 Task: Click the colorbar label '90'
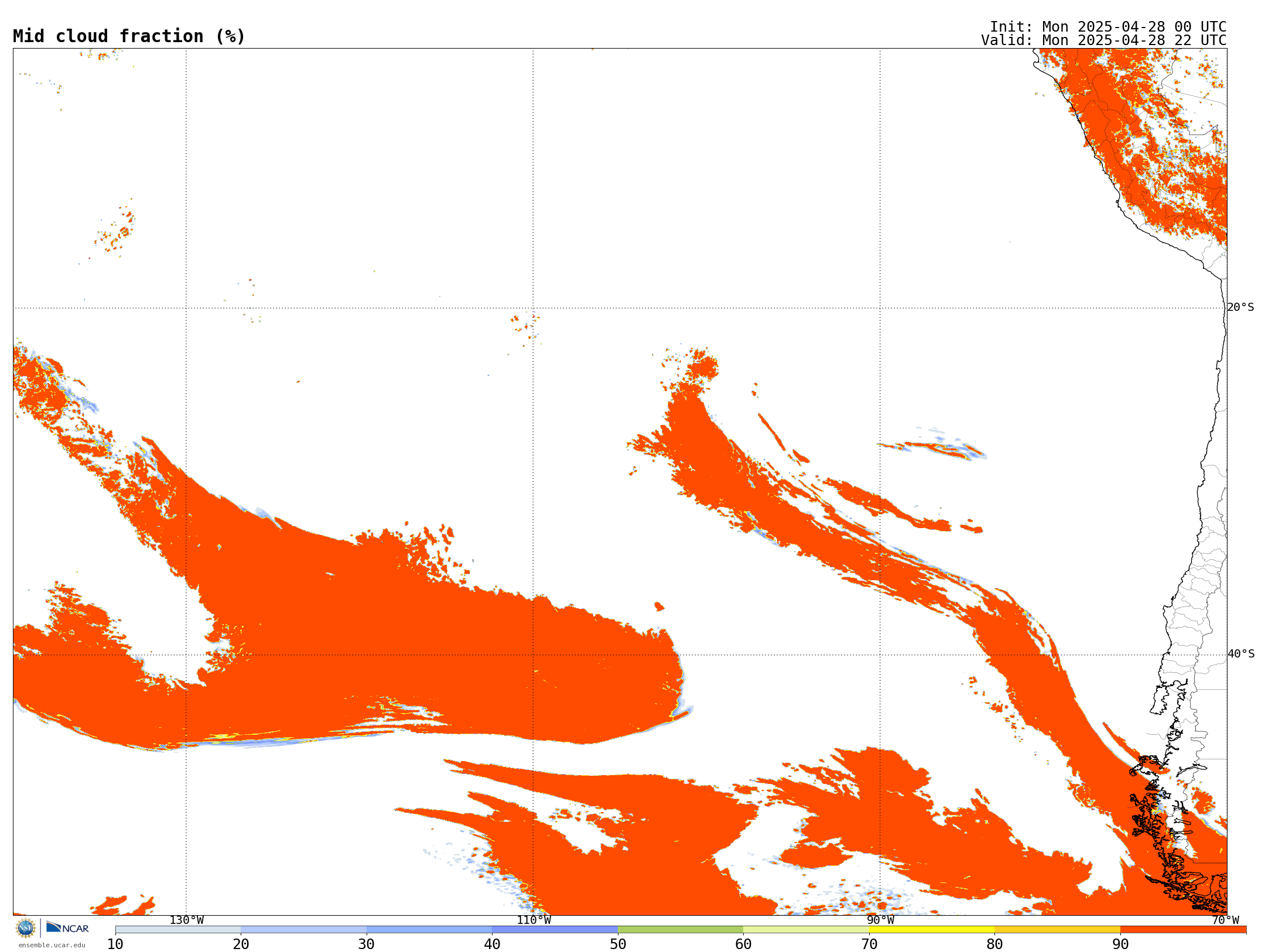point(1120,944)
